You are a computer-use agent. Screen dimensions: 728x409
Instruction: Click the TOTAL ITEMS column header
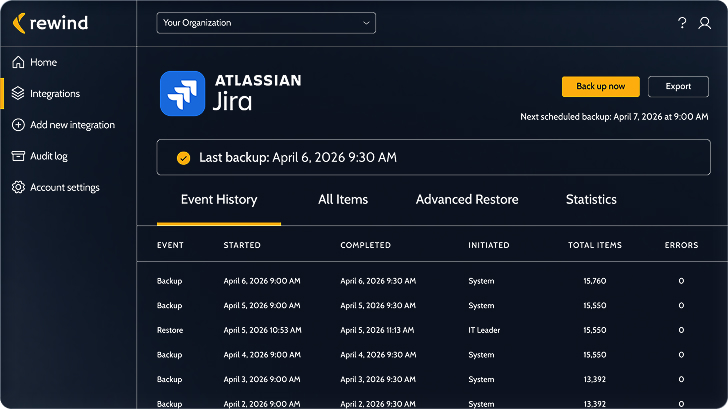(x=595, y=245)
